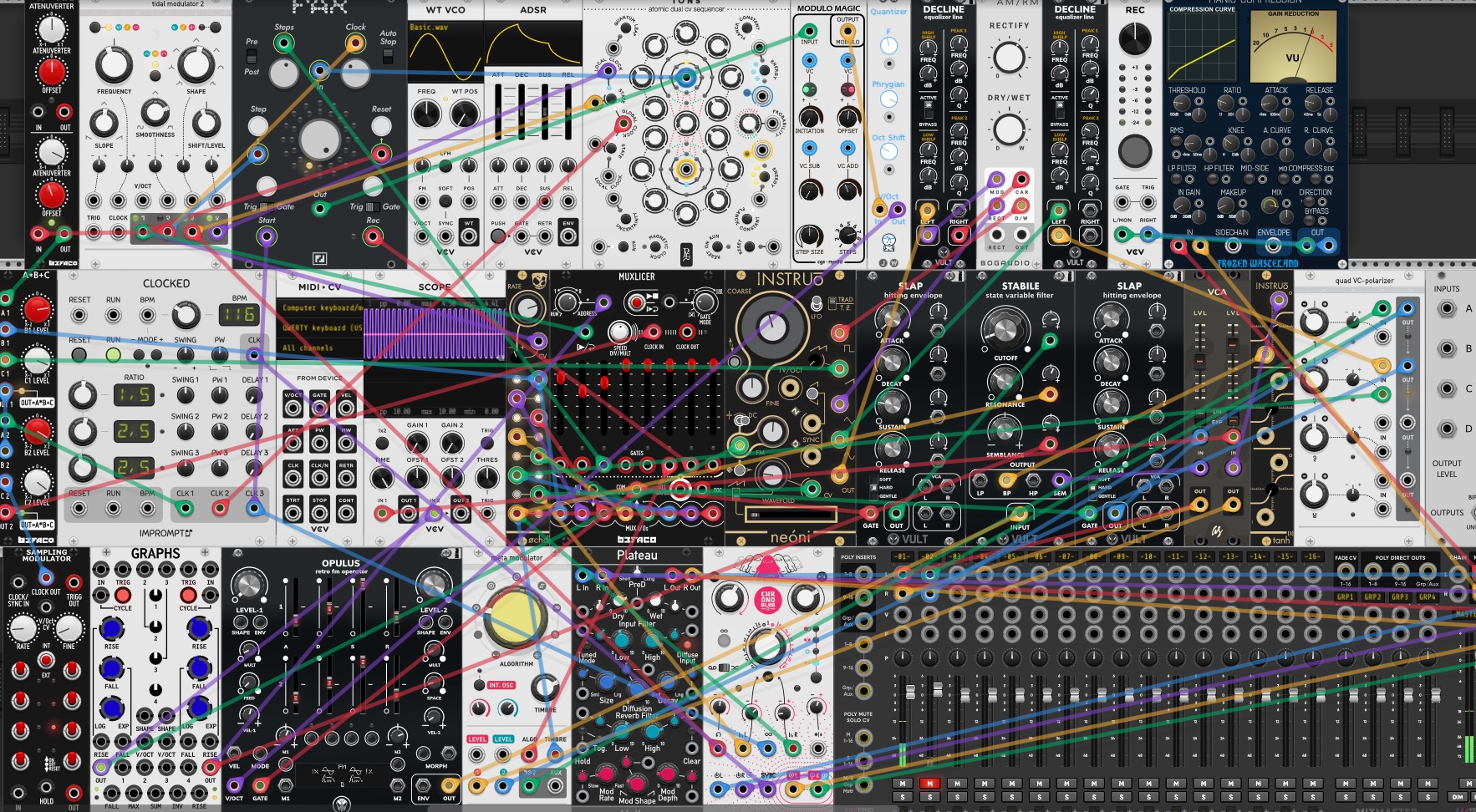This screenshot has width=1476, height=812.
Task: Click the LP output jack on STABILE
Action: pos(980,480)
